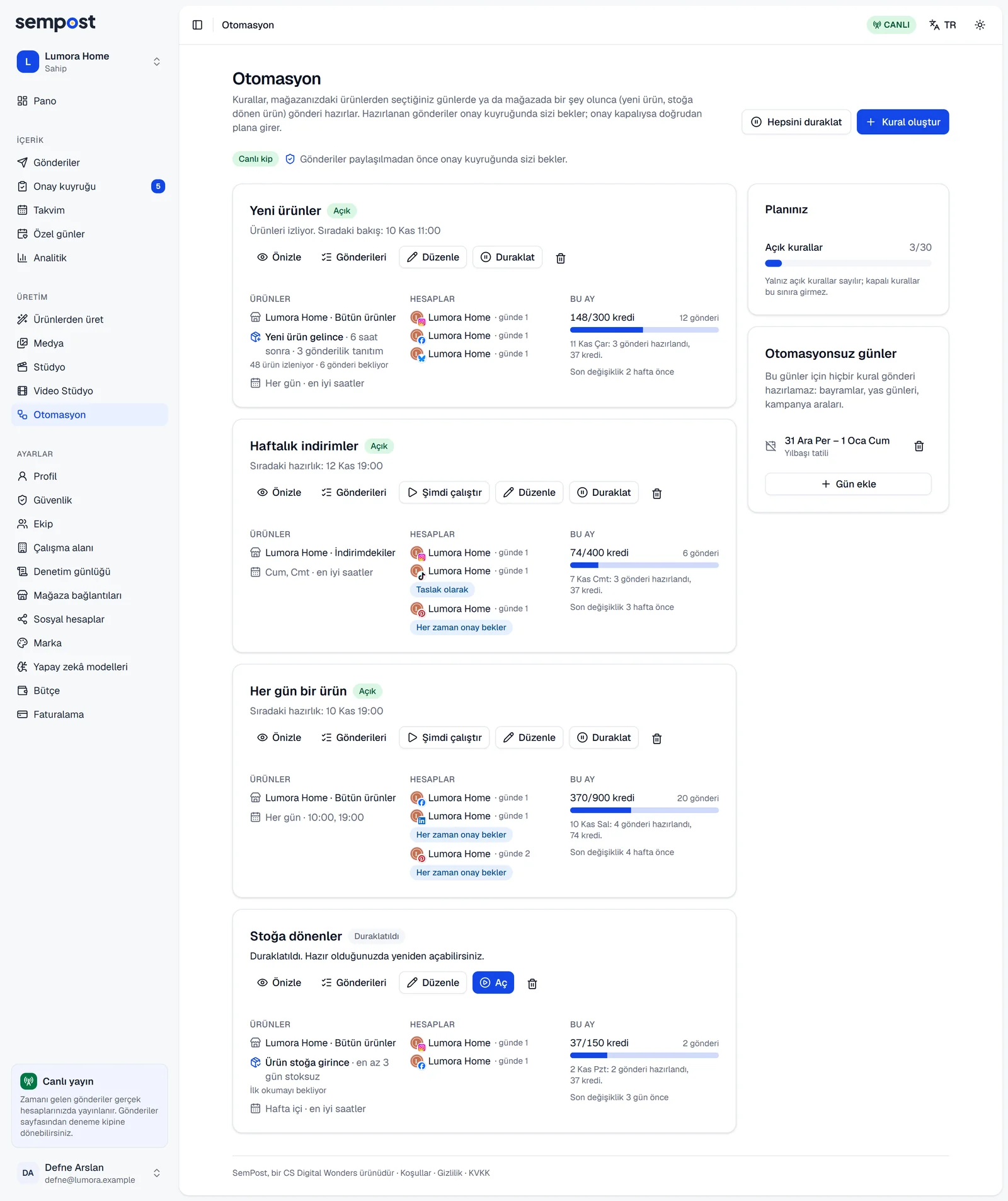The height and width of the screenshot is (1201, 1008).
Task: Preview the Haftalık indirimler rule with Önizle
Action: tap(279, 492)
